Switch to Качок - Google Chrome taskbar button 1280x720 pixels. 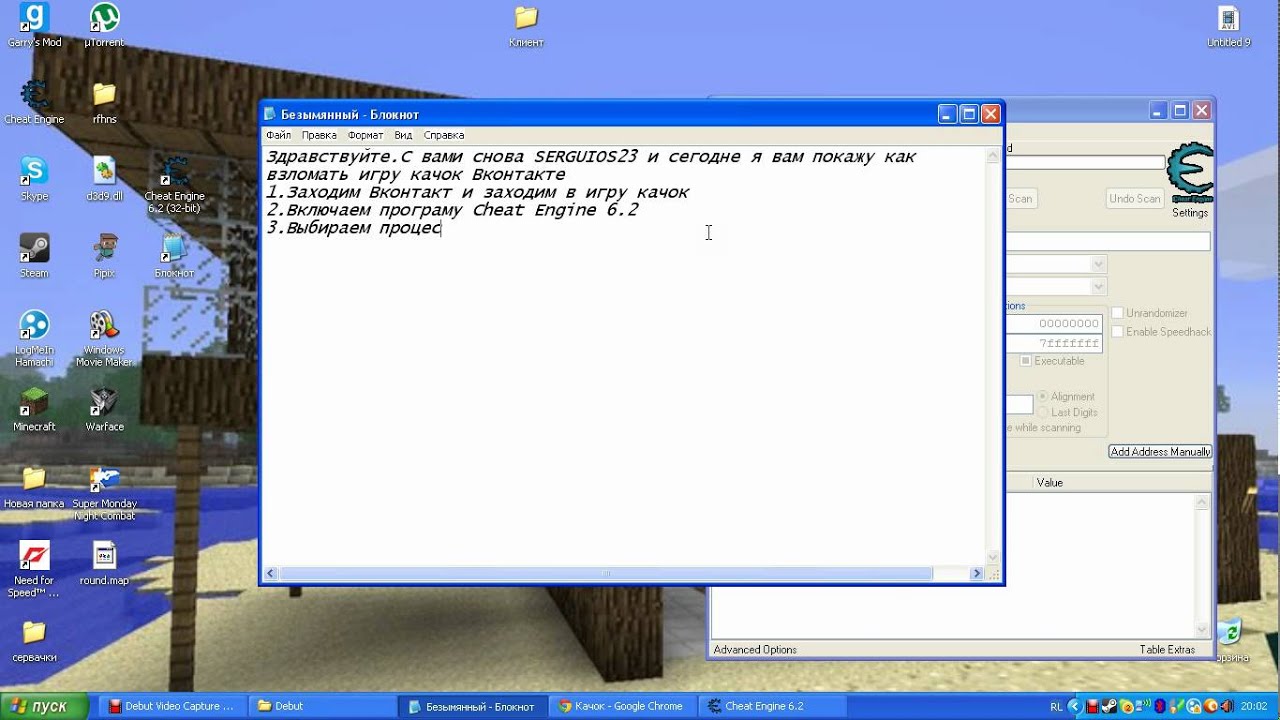[621, 706]
